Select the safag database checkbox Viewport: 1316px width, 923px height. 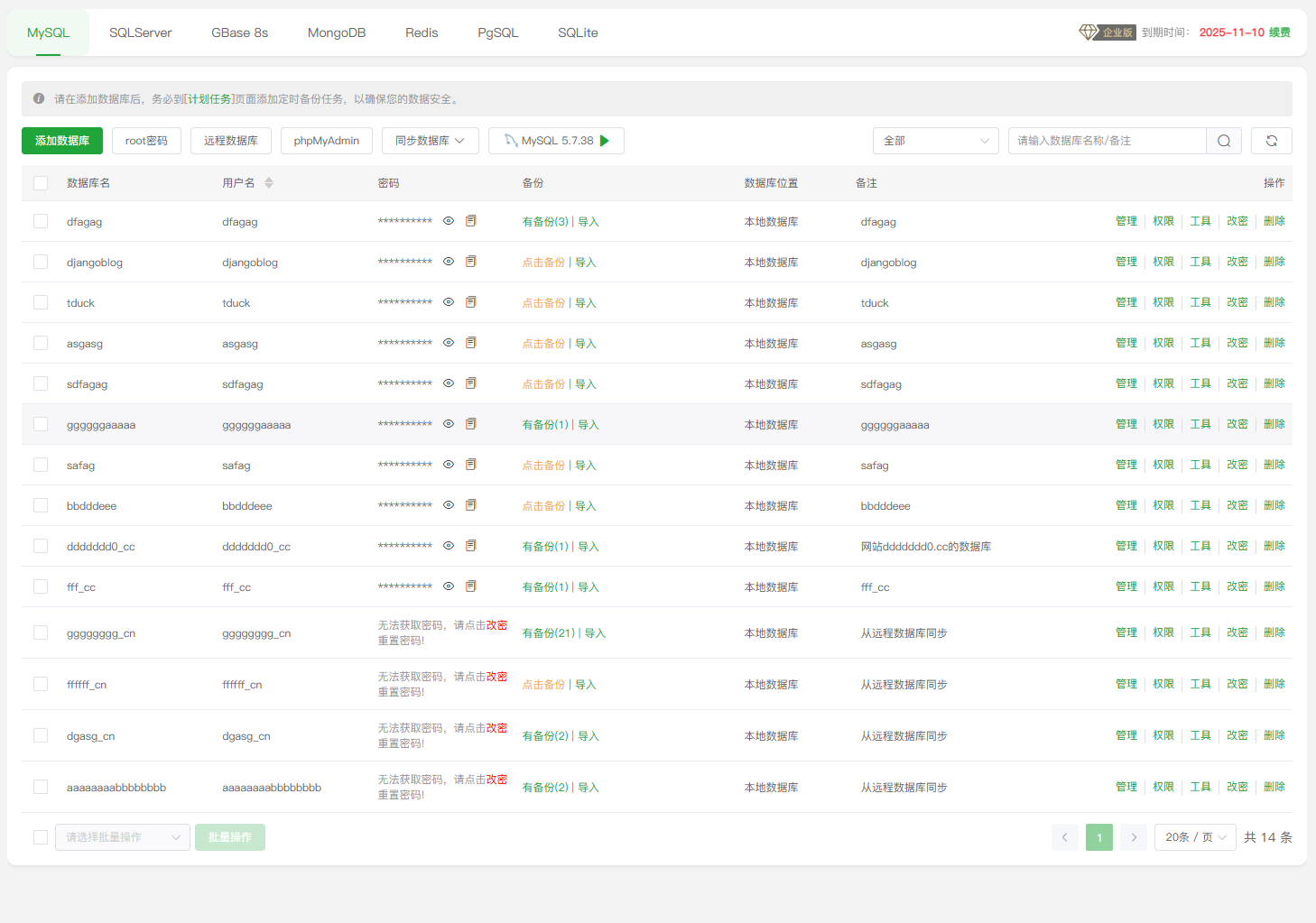click(41, 465)
